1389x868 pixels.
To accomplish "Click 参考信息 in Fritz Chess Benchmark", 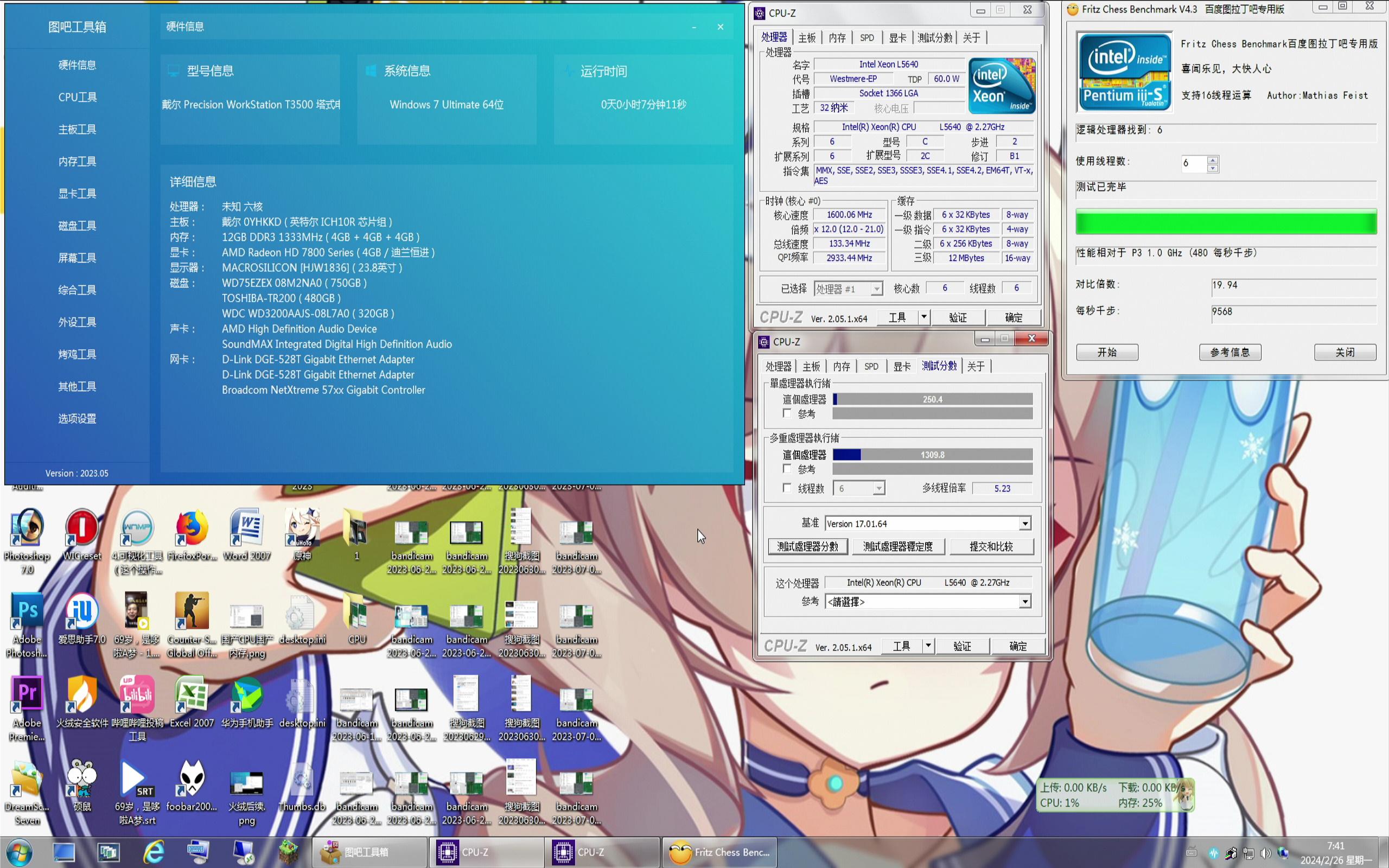I will pos(1229,352).
